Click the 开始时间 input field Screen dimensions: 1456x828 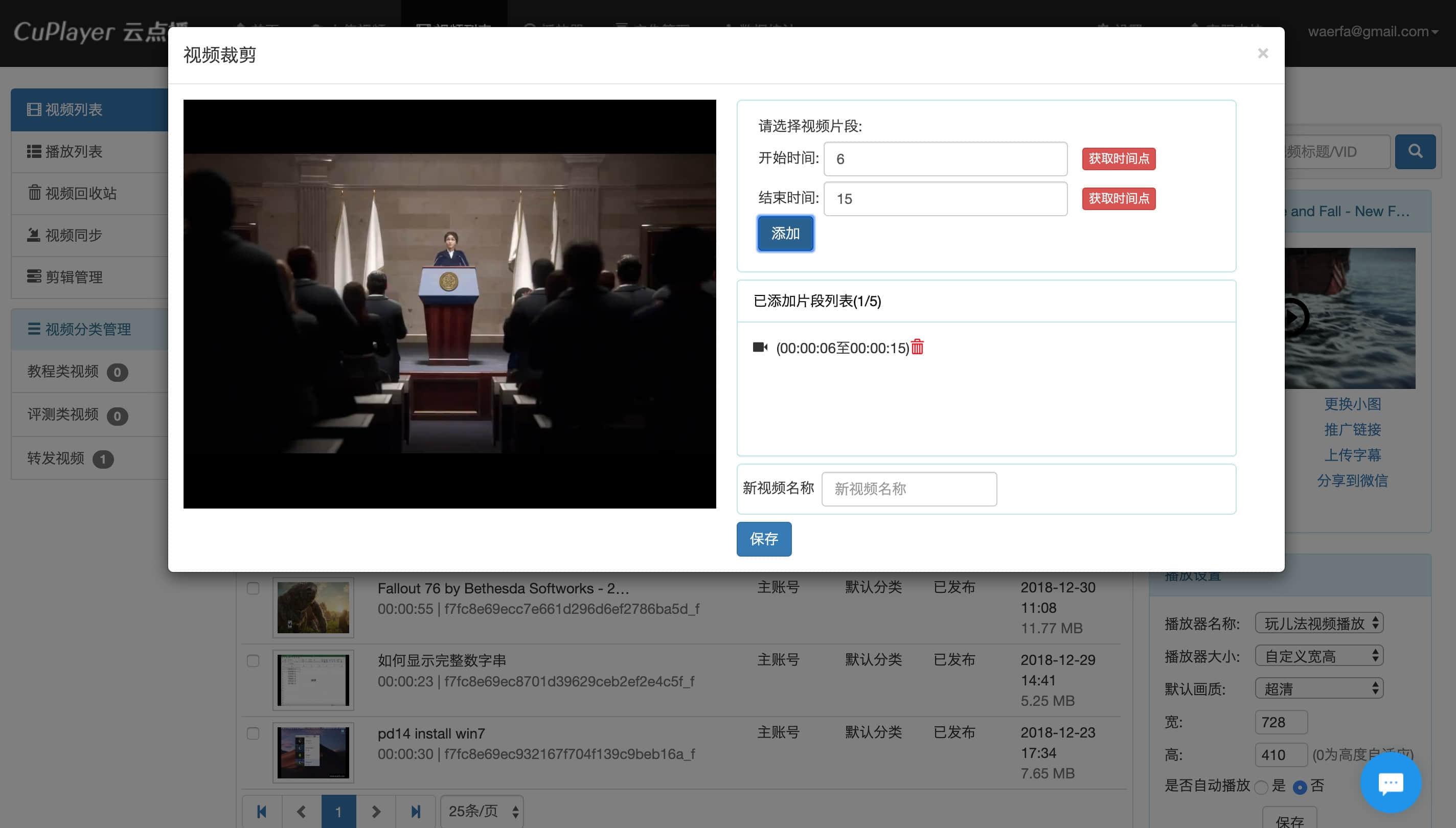945,158
